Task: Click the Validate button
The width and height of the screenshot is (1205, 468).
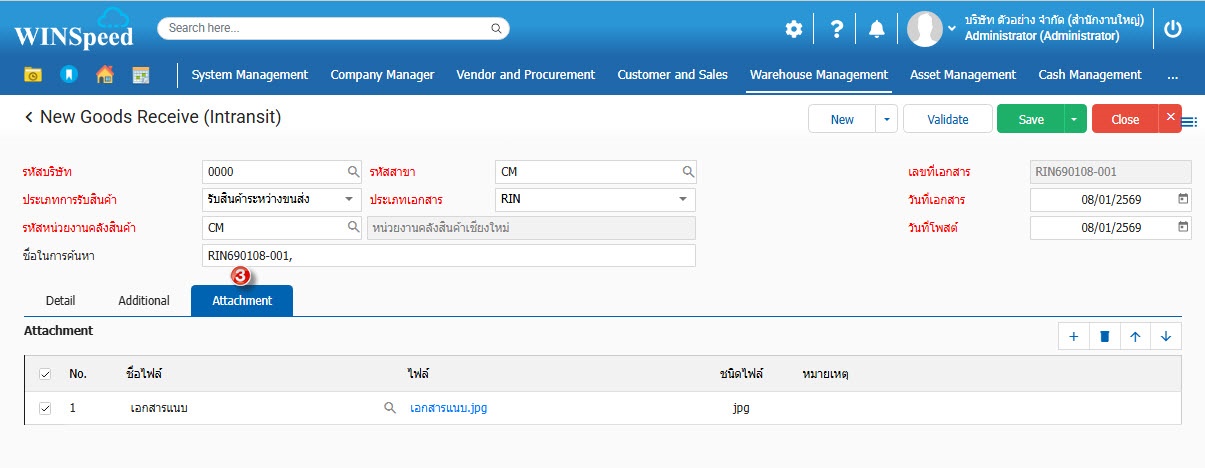Action: [947, 119]
